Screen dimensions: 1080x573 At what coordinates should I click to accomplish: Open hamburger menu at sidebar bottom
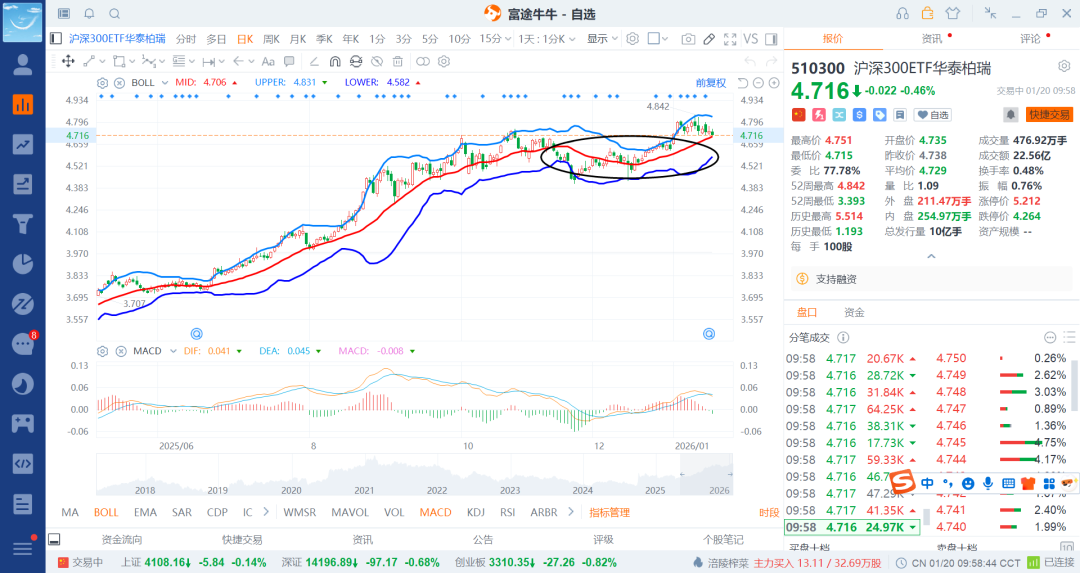click(23, 548)
